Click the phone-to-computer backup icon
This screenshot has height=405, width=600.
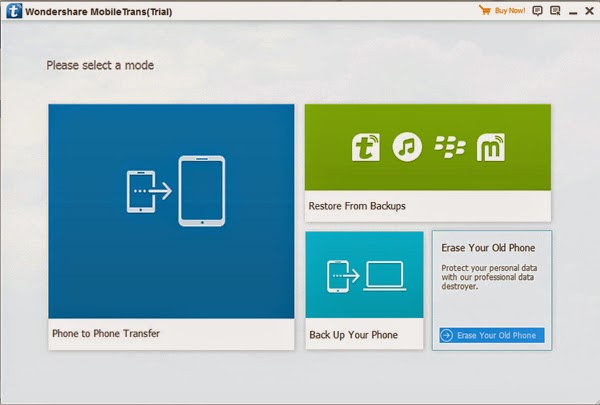[x=366, y=276]
